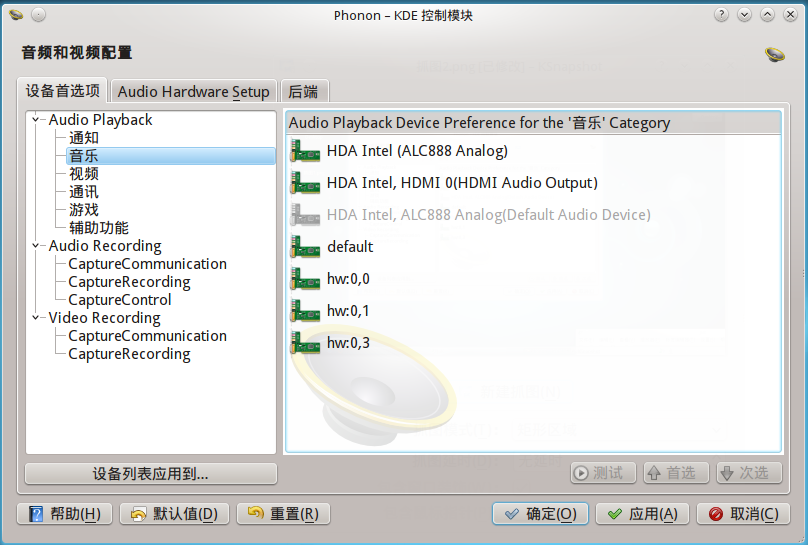Click the sound card icon next to default
This screenshot has width=808, height=545.
click(x=305, y=247)
